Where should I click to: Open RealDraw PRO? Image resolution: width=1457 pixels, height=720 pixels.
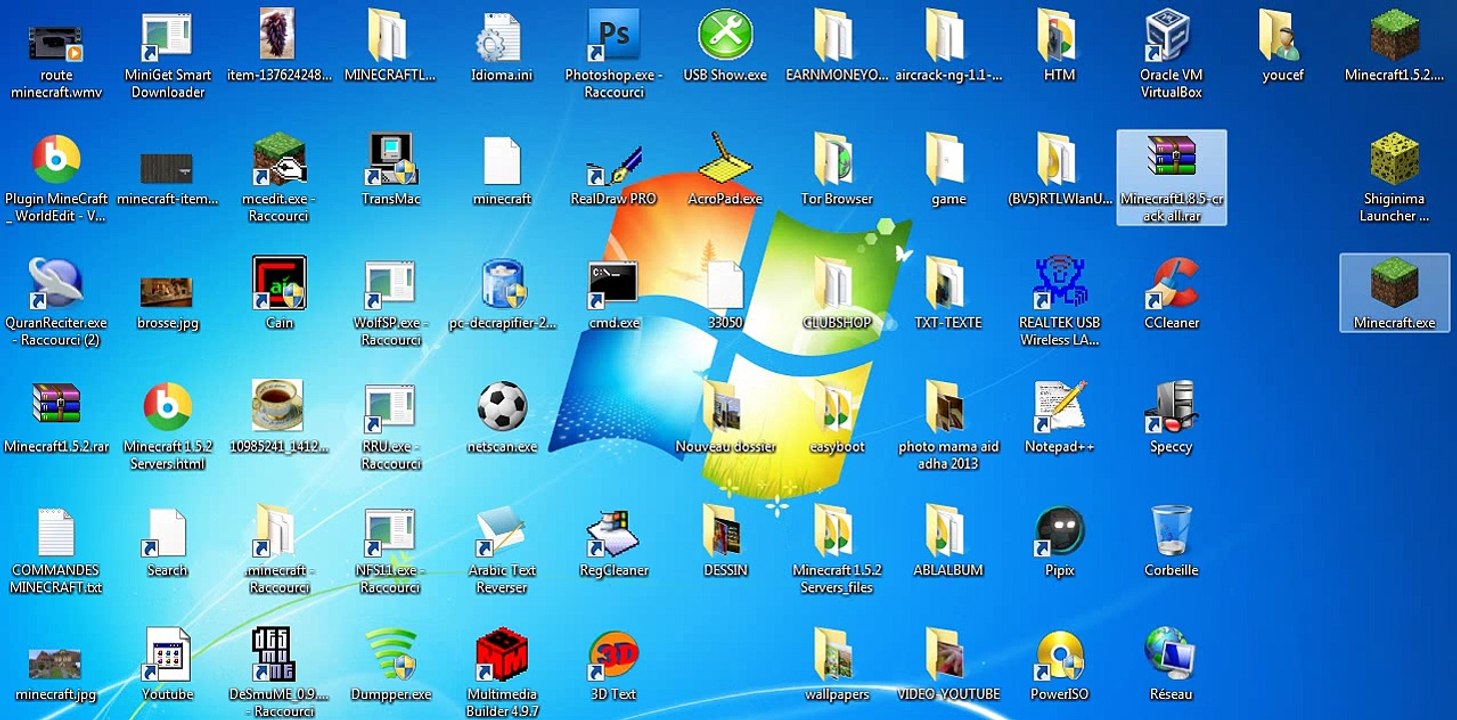tap(613, 164)
